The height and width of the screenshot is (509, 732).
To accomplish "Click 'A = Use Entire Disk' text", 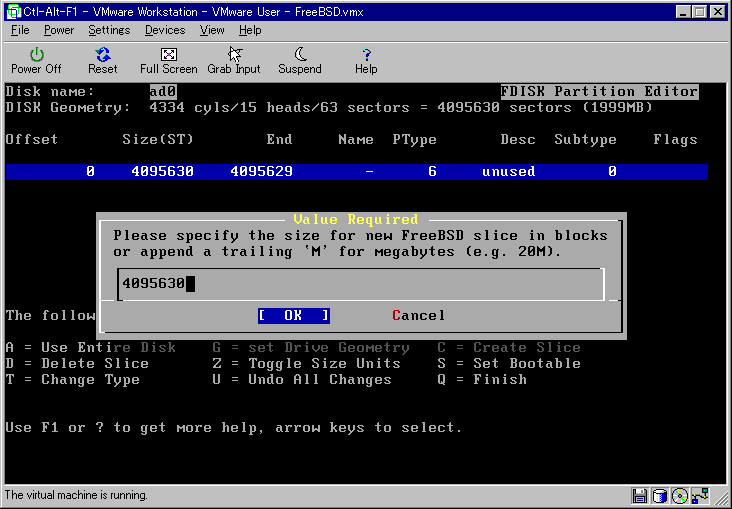I will point(91,348).
